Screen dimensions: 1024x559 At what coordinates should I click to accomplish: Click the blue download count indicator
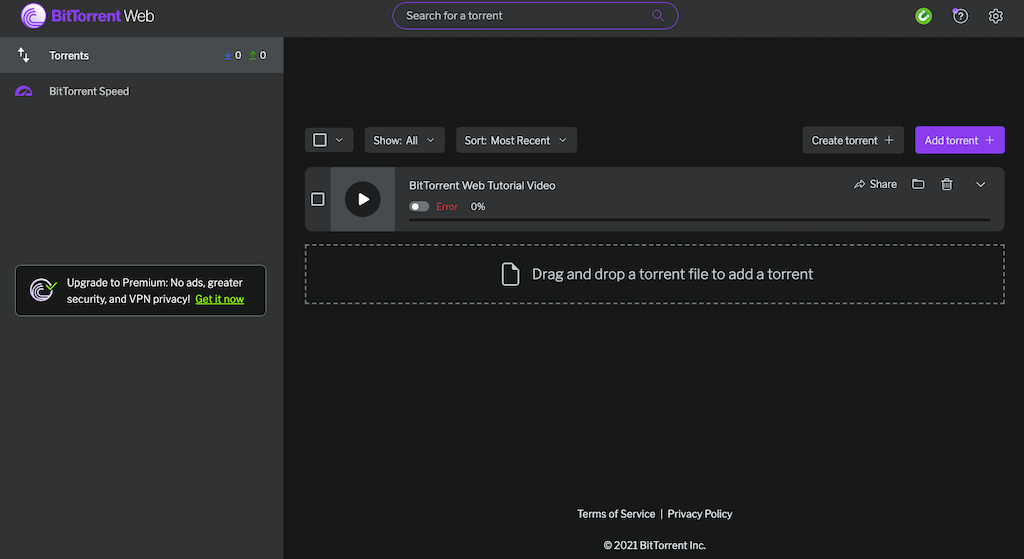232,56
